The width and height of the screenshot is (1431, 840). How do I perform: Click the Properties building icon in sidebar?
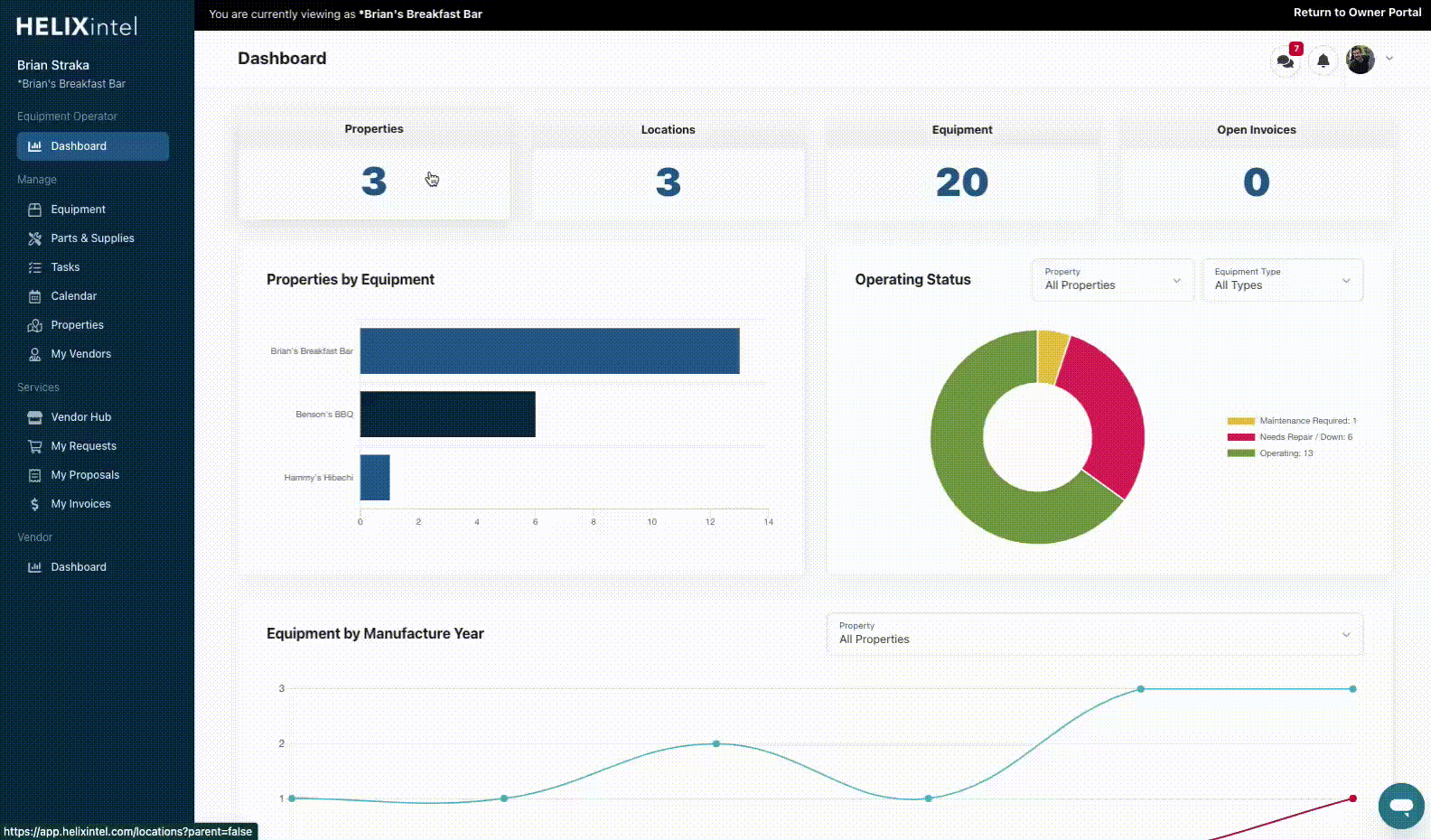coord(34,325)
